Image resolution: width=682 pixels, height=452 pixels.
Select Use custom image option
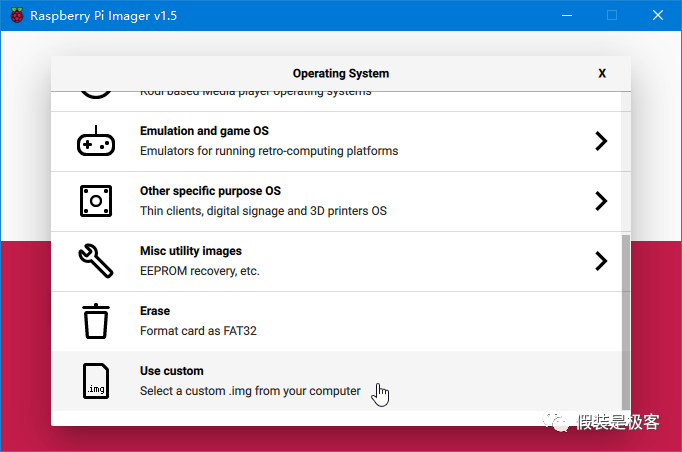click(336, 381)
